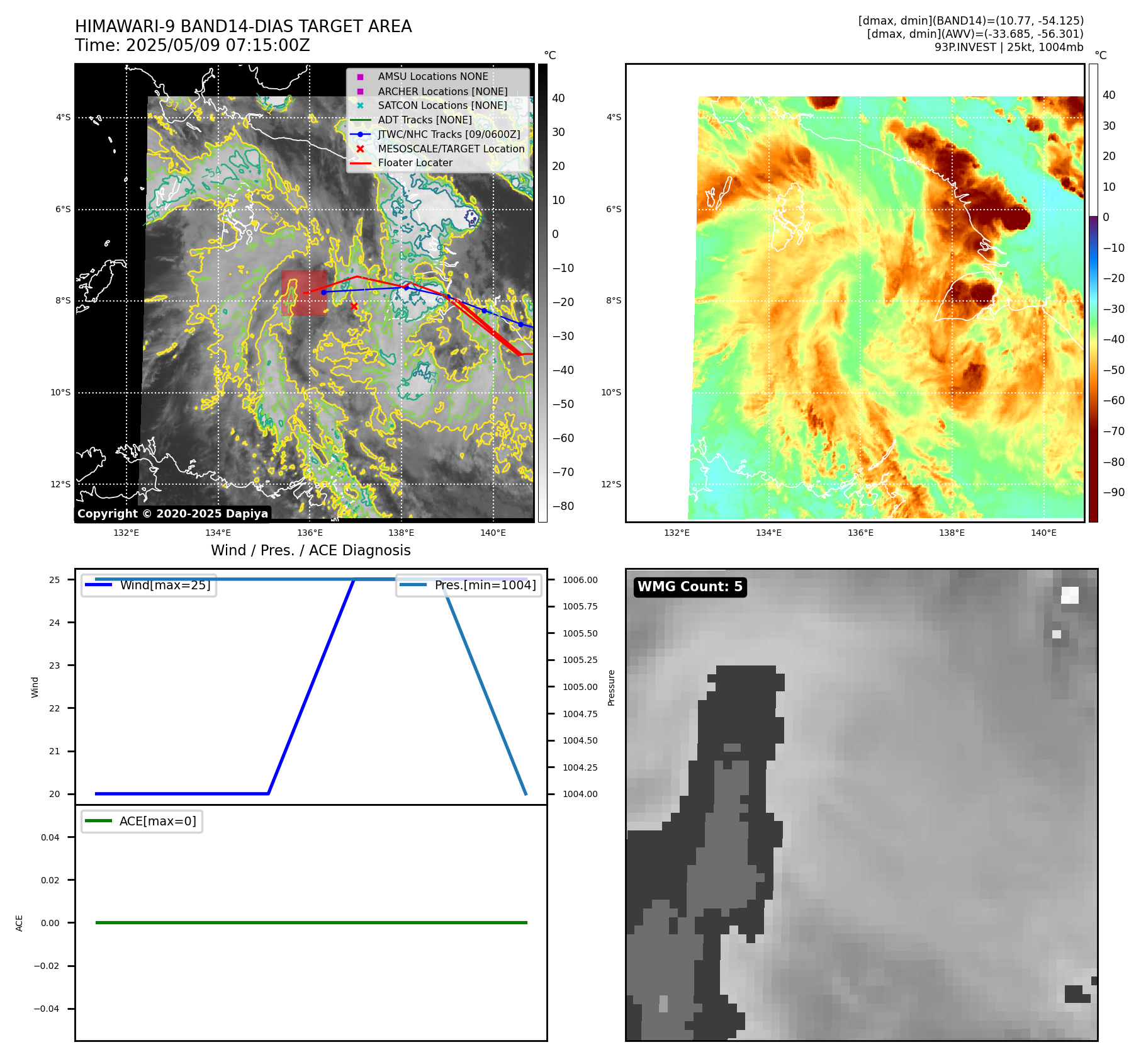Click the white square in the WMG panel
Screen dimensions: 1141x1064
(x=1070, y=595)
